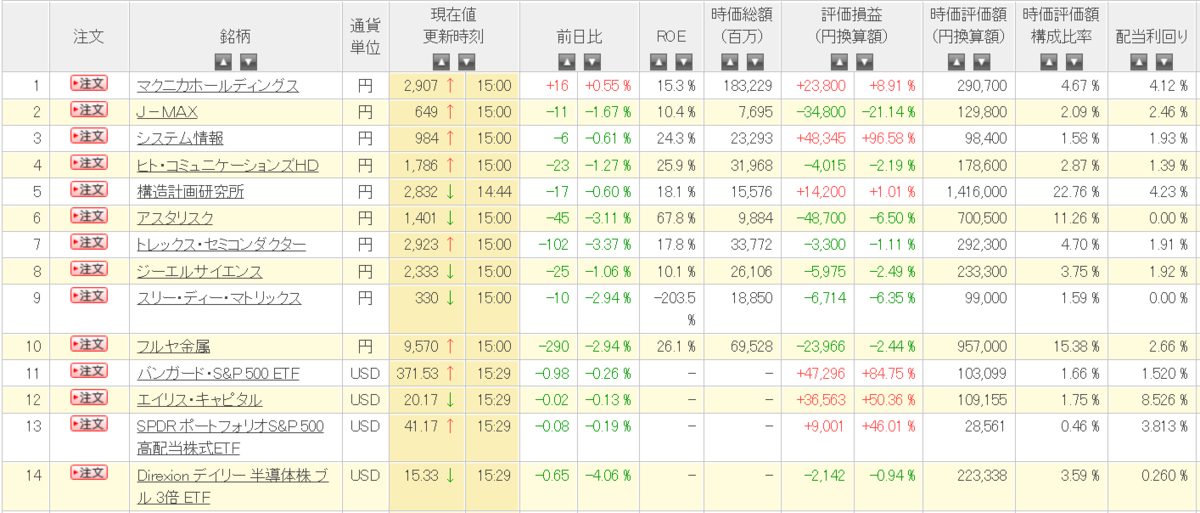
Task: Place order for システム情報 via 注文
Action: pos(88,137)
